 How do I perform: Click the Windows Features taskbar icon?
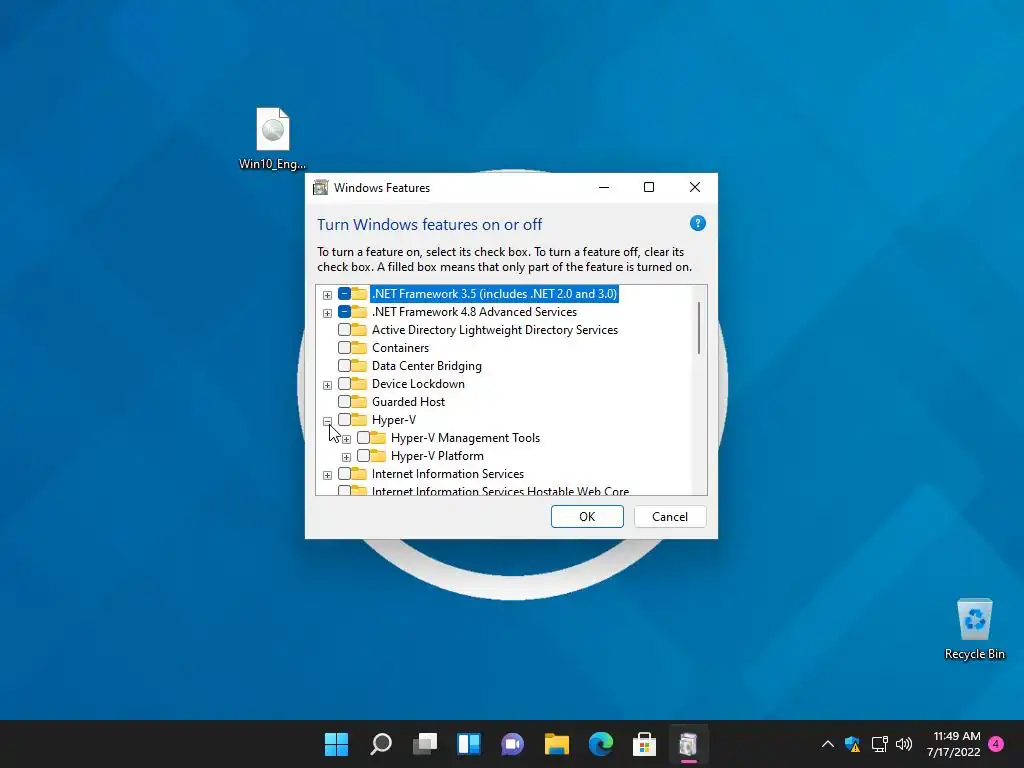(x=688, y=744)
